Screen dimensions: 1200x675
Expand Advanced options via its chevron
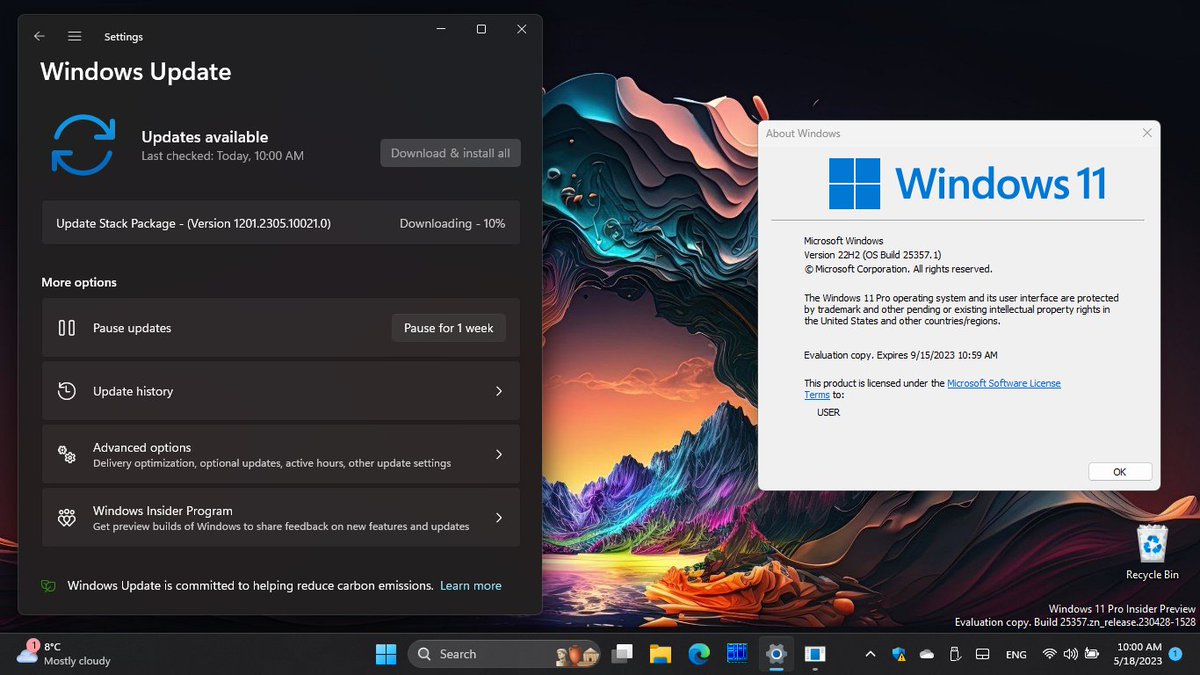point(499,454)
